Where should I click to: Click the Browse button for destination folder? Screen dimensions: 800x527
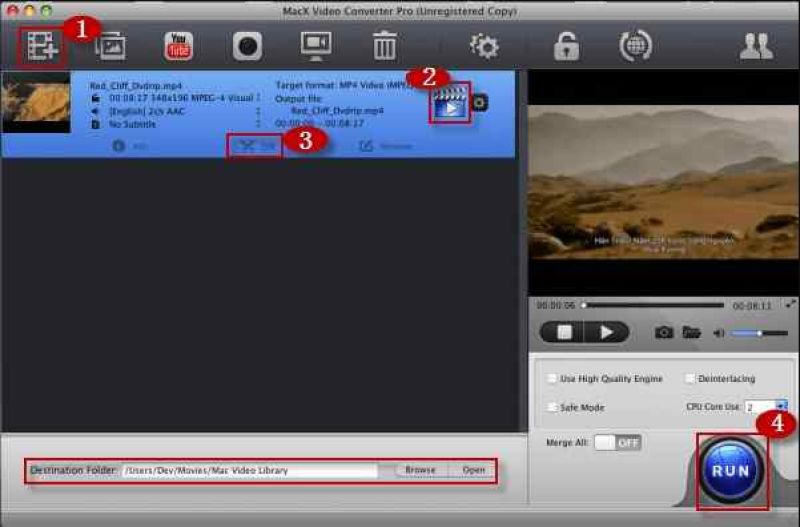click(420, 470)
